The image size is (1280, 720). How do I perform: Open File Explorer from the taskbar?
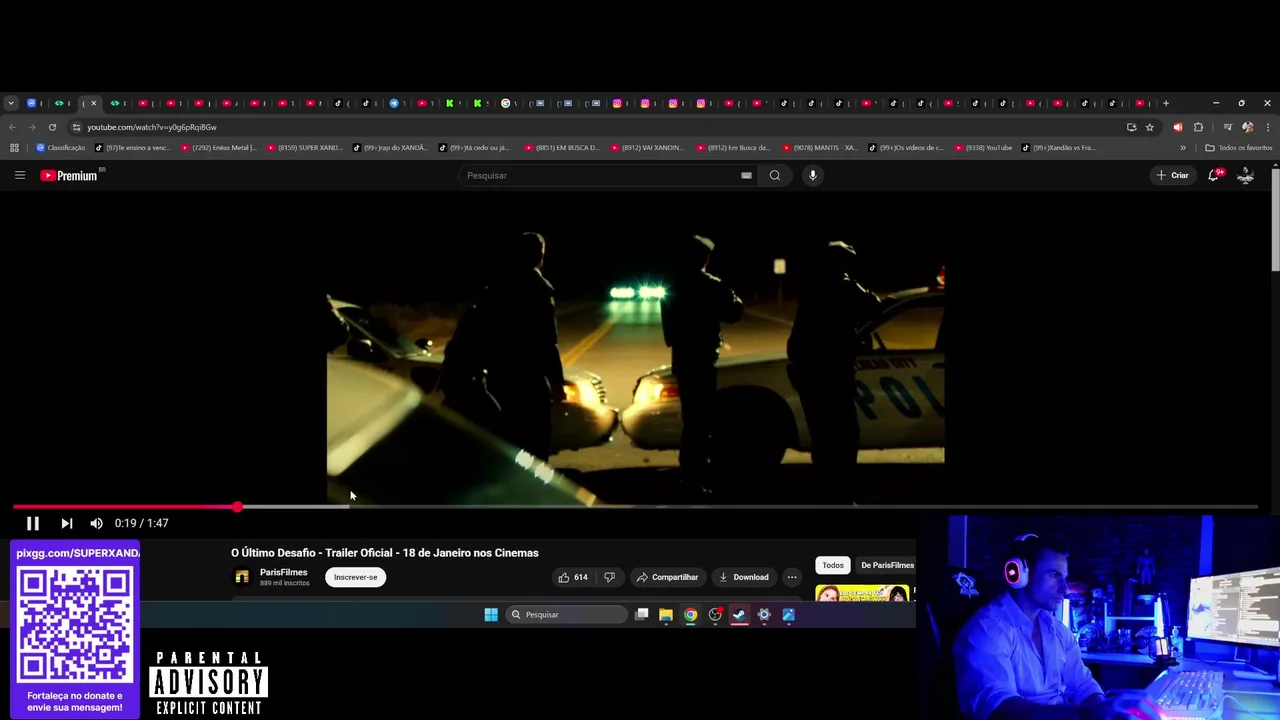pyautogui.click(x=666, y=615)
